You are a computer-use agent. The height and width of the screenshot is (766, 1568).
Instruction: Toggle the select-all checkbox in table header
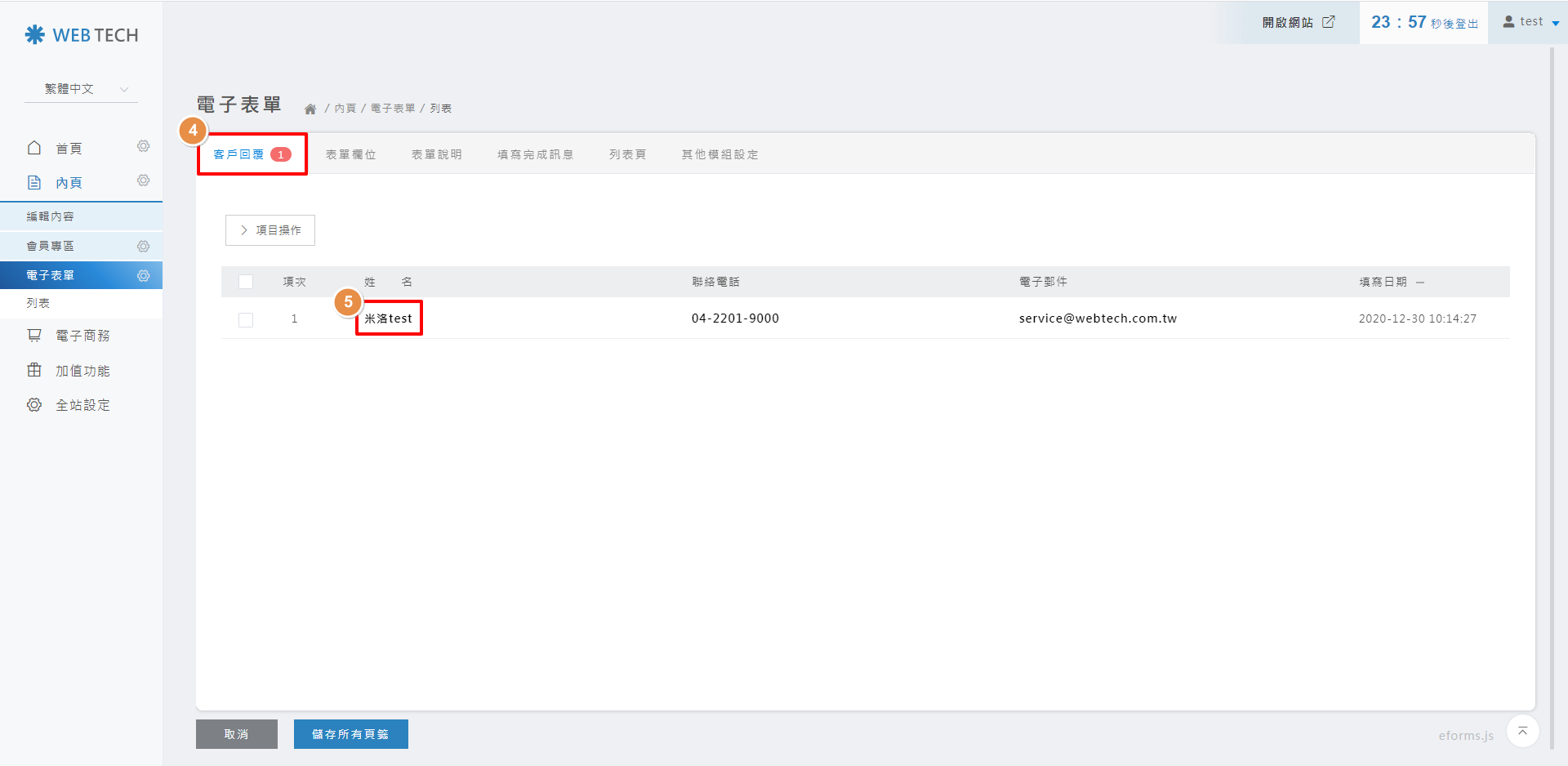[x=246, y=282]
